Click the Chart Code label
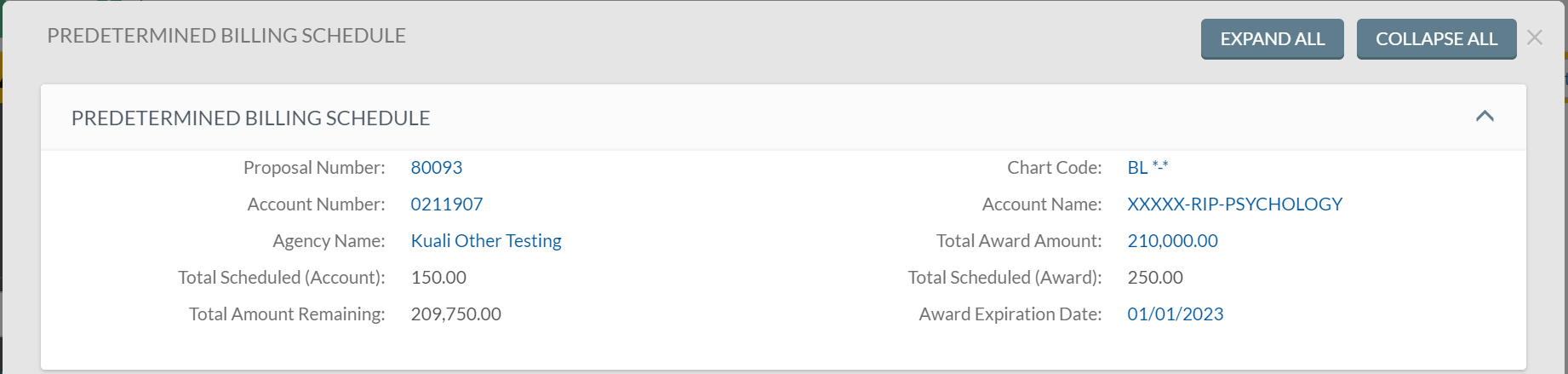1568x374 pixels. point(1055,168)
